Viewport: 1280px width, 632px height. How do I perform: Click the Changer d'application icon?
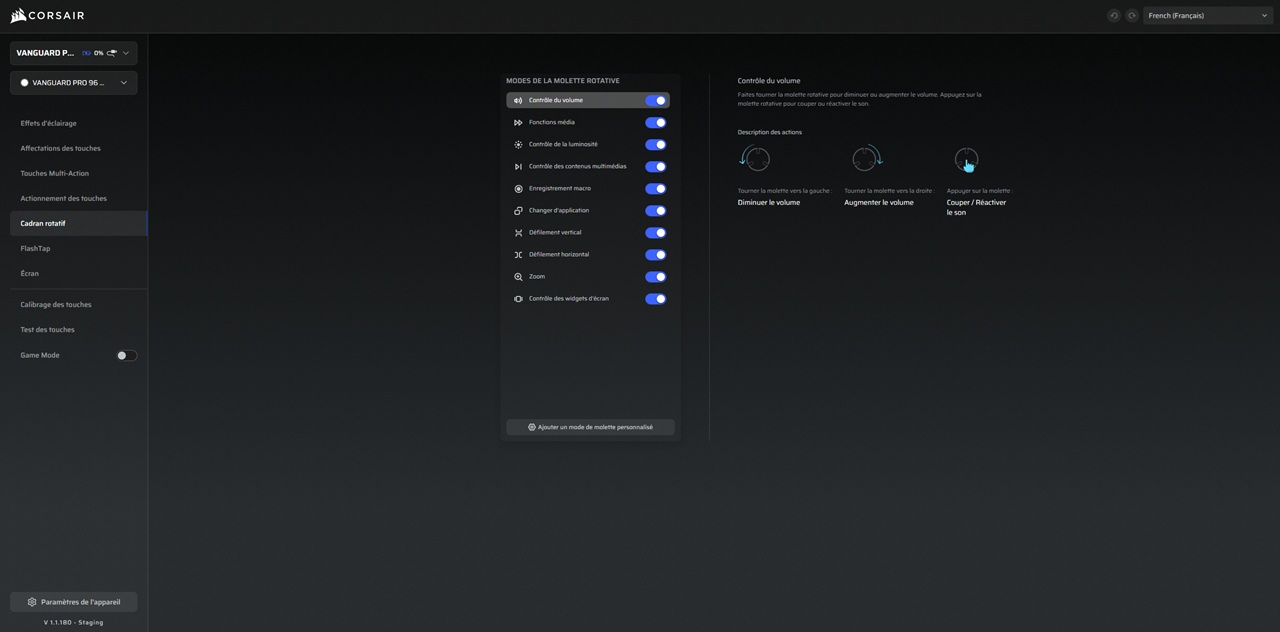518,211
